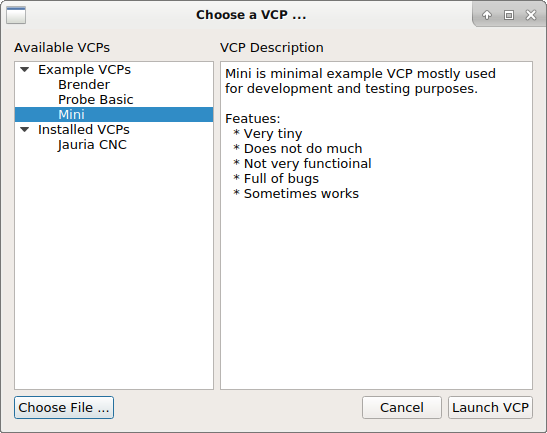Click the shade window up-arrow icon

point(487,15)
